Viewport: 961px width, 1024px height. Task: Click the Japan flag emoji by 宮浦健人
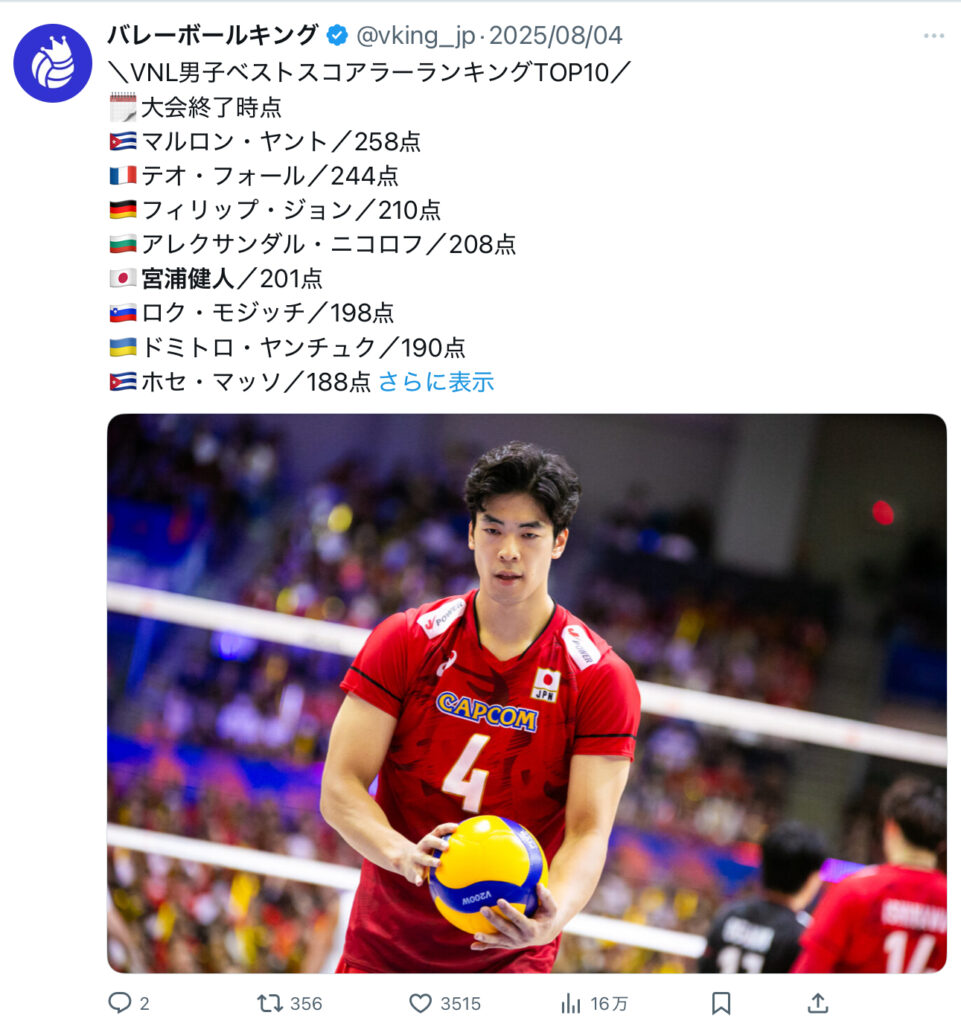123,279
